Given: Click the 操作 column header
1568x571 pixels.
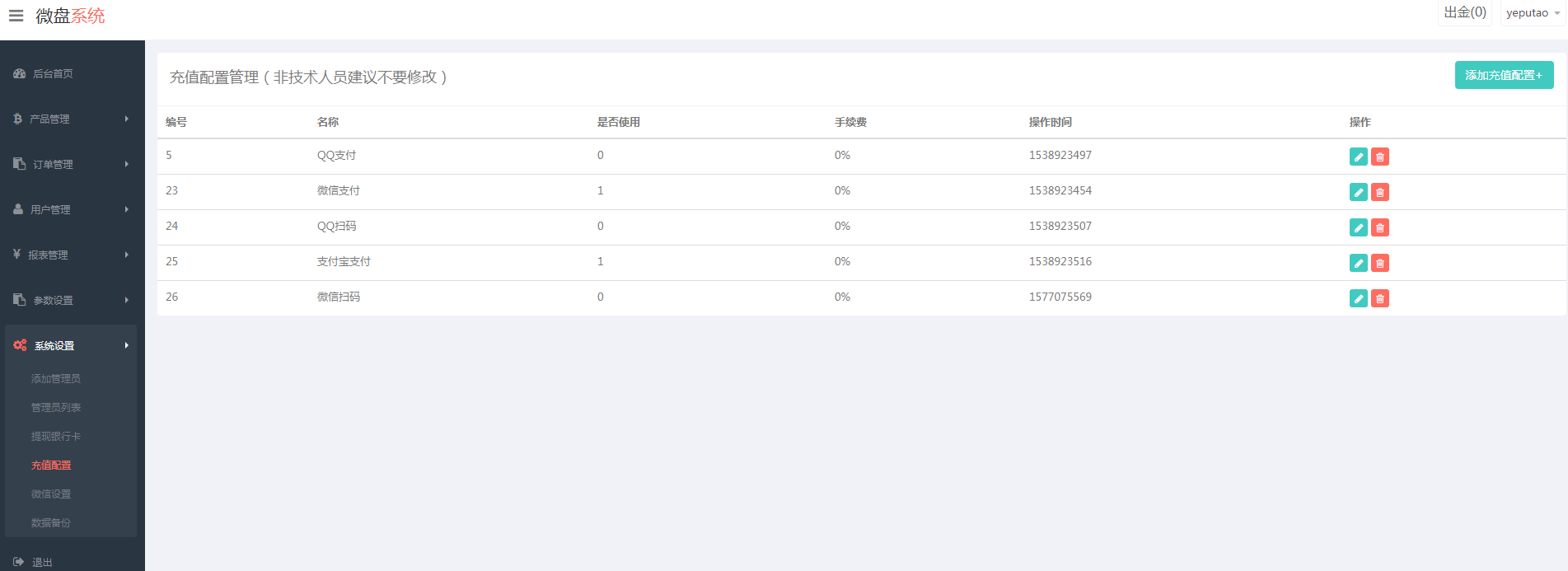Looking at the screenshot, I should (1360, 122).
